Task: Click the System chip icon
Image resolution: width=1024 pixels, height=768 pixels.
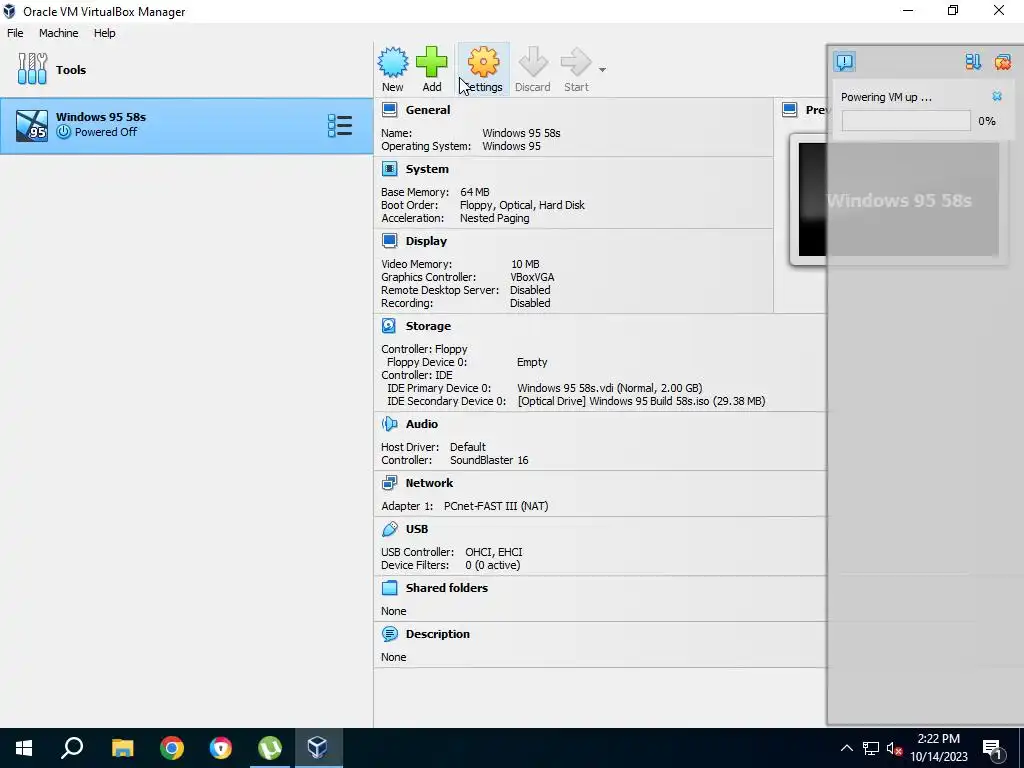Action: pos(390,168)
